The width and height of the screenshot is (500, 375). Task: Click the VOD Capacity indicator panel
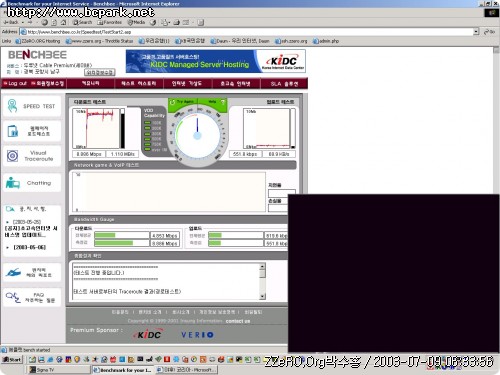click(x=155, y=131)
